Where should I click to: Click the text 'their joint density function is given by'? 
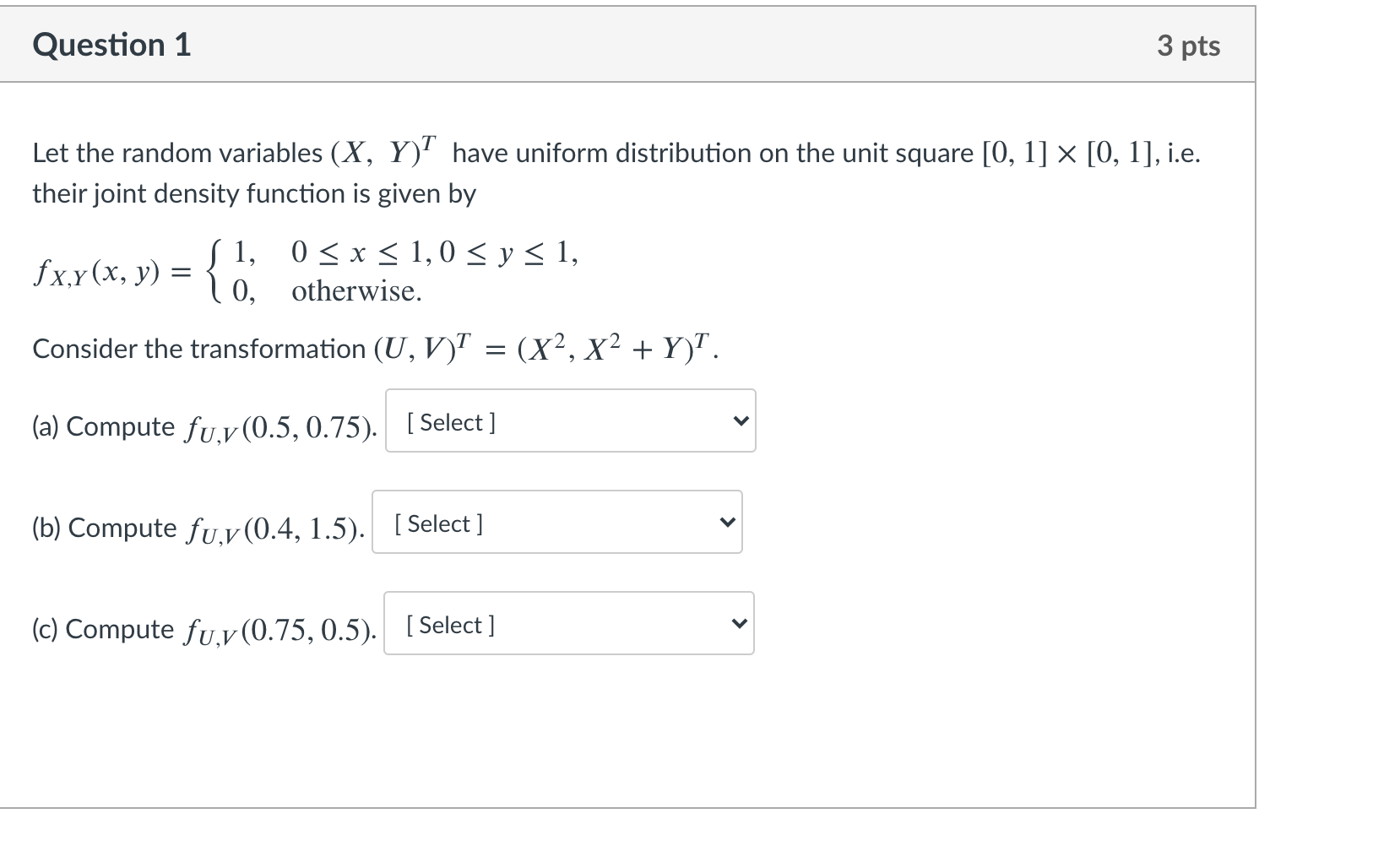click(x=254, y=194)
